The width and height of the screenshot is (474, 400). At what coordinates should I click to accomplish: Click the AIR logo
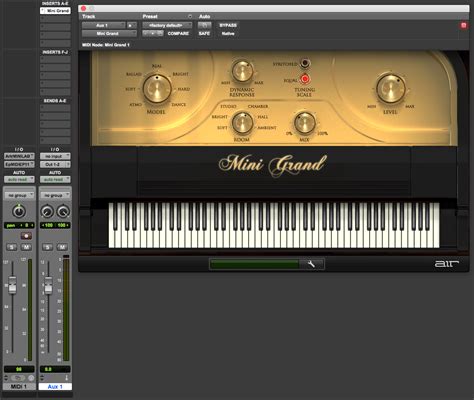tap(447, 264)
